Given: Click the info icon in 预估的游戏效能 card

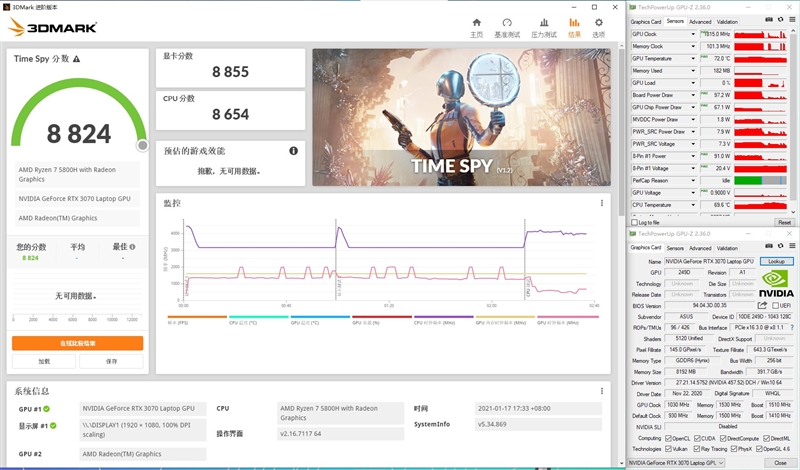Looking at the screenshot, I should pos(293,151).
